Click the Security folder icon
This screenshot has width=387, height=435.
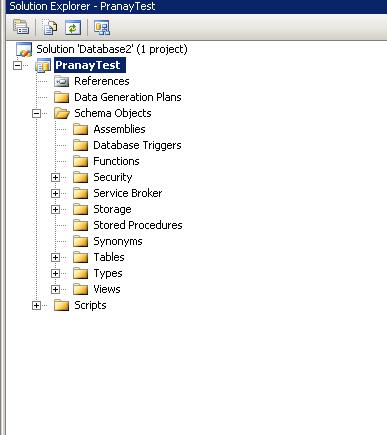click(x=81, y=177)
